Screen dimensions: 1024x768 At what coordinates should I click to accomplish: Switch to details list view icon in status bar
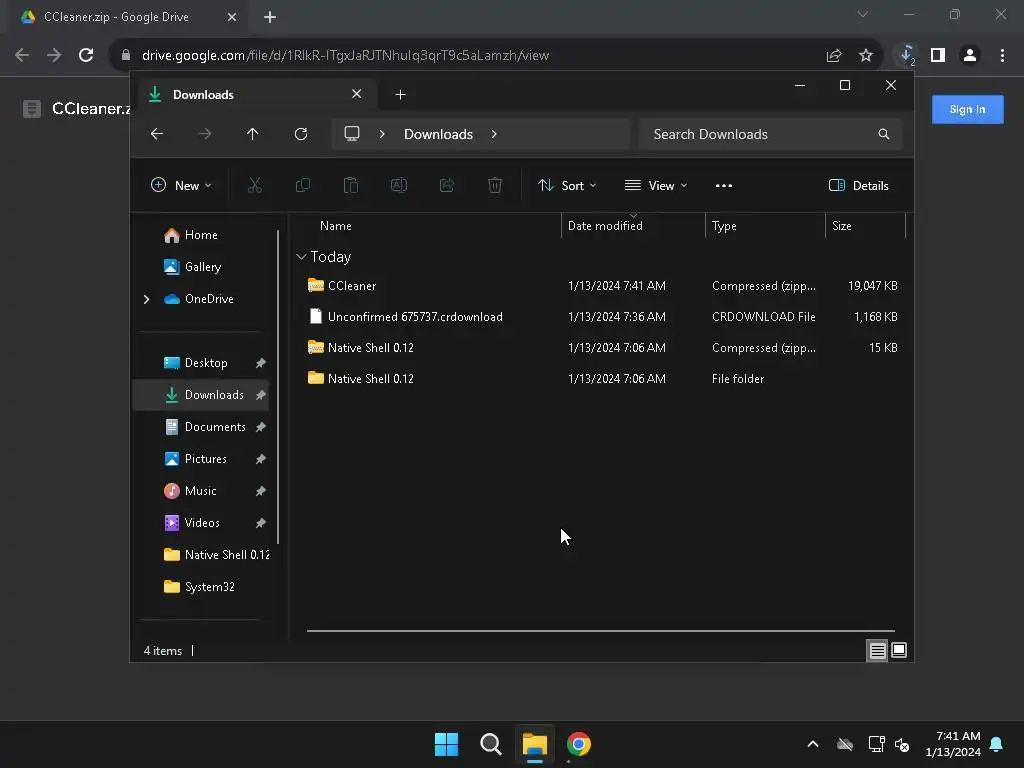877,650
